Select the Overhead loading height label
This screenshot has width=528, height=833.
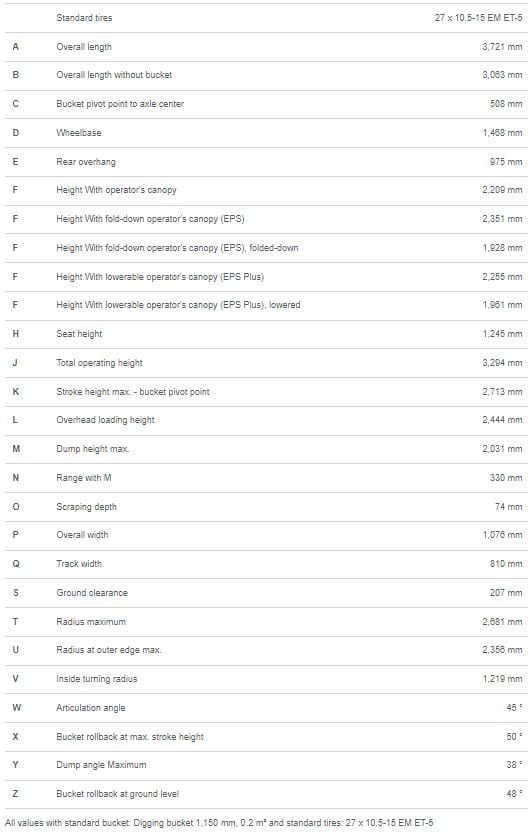tap(105, 420)
